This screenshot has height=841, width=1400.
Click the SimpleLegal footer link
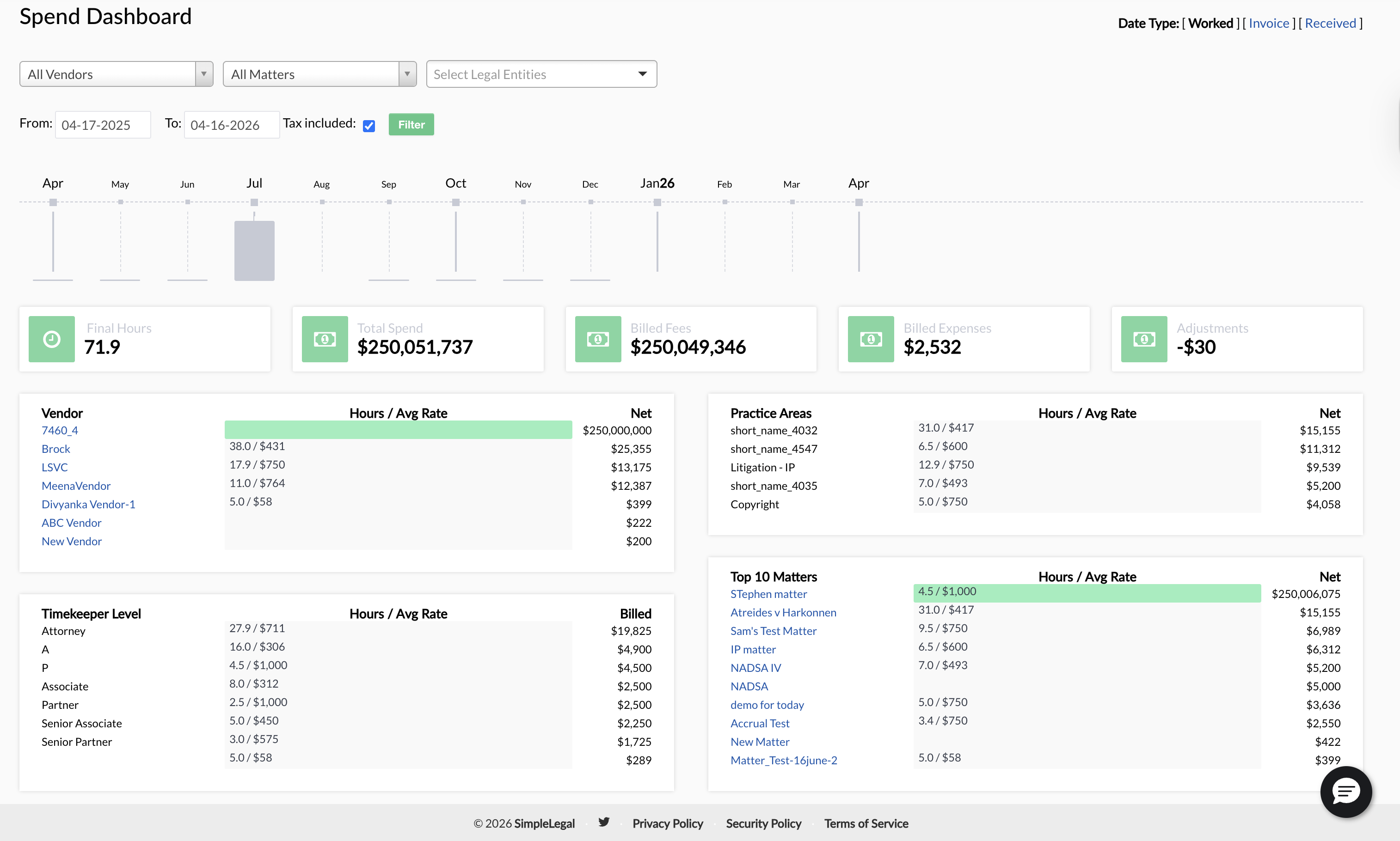coord(544,823)
